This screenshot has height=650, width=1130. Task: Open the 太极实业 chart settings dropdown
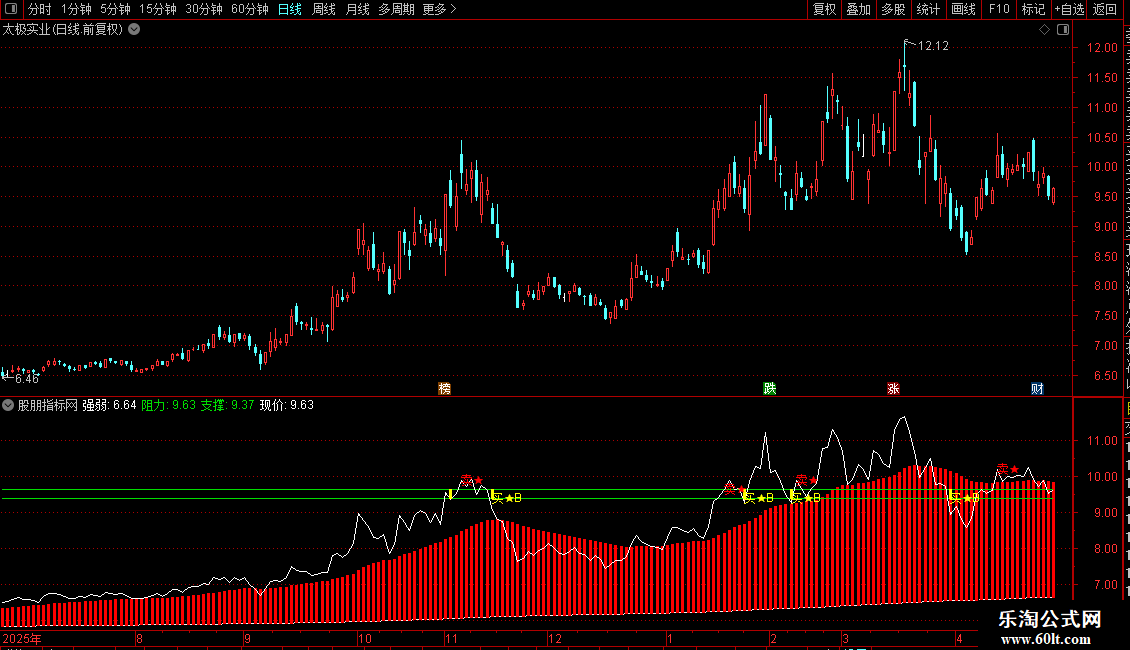click(x=134, y=30)
